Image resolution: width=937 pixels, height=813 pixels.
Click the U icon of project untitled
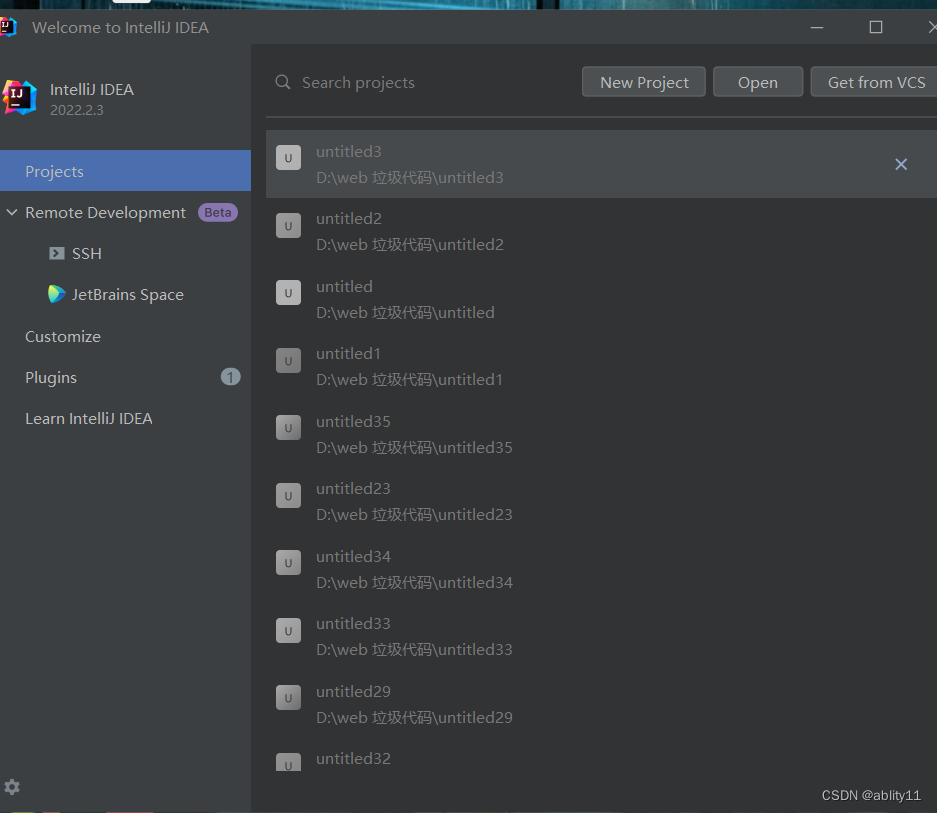click(x=288, y=293)
